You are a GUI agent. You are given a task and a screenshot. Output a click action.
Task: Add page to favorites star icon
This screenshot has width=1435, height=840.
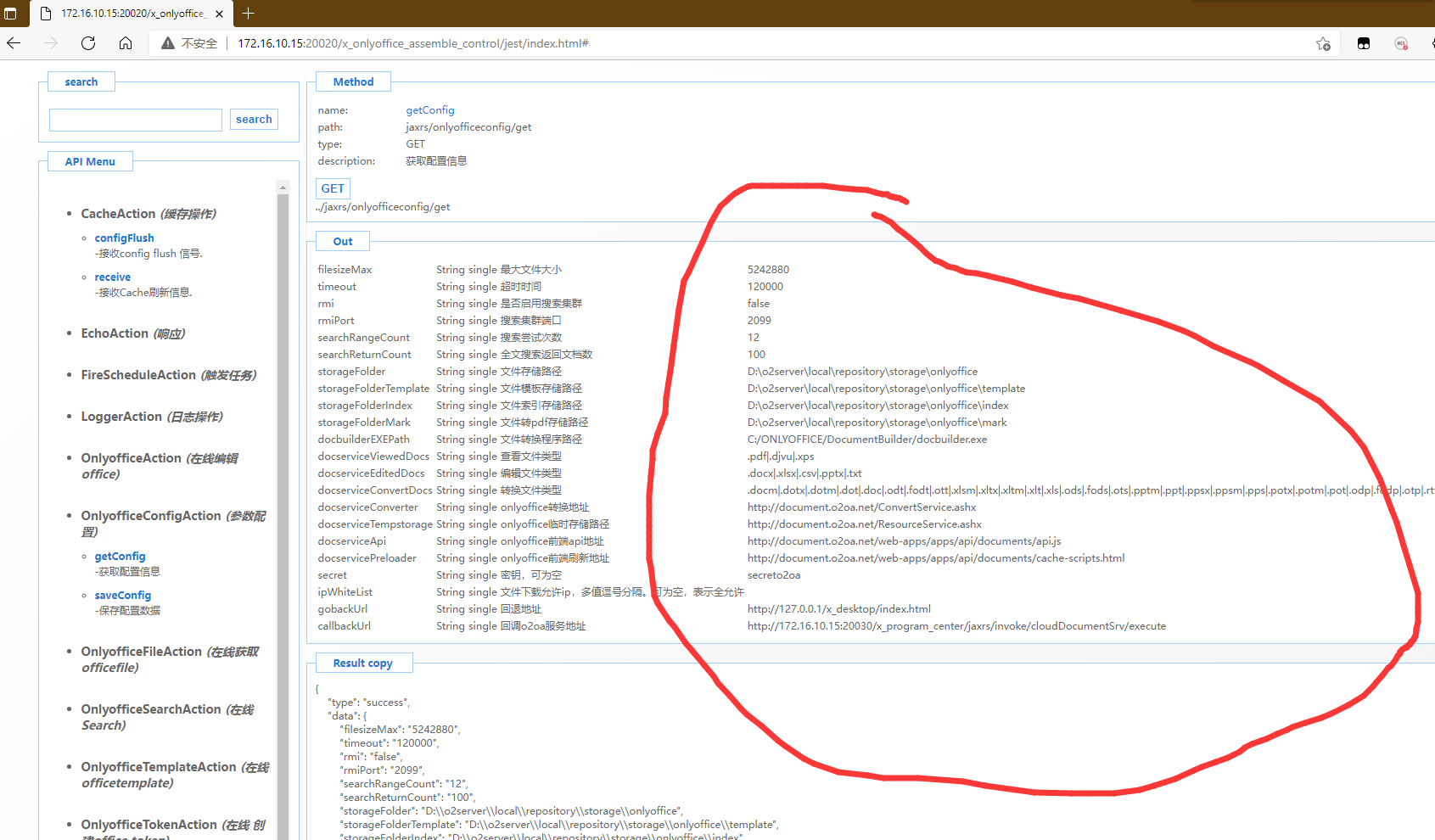(1323, 43)
